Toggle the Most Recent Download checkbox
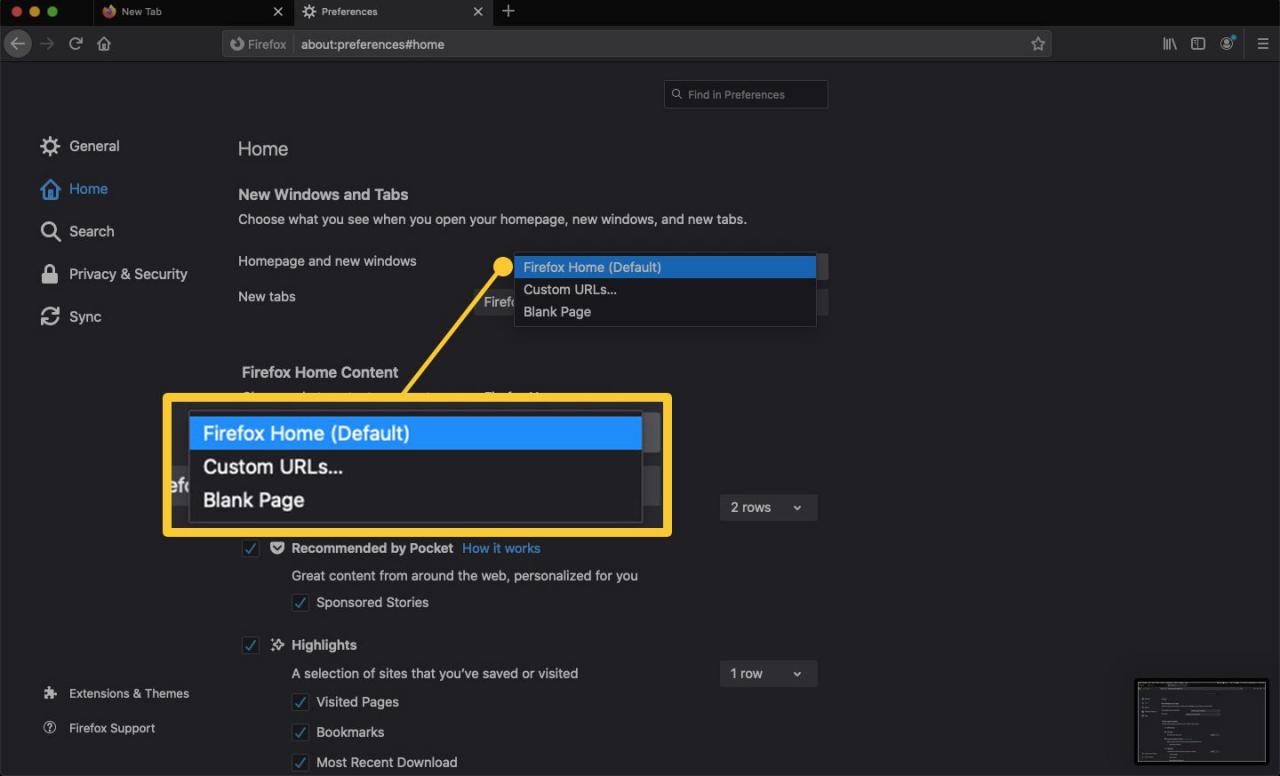 [x=300, y=762]
